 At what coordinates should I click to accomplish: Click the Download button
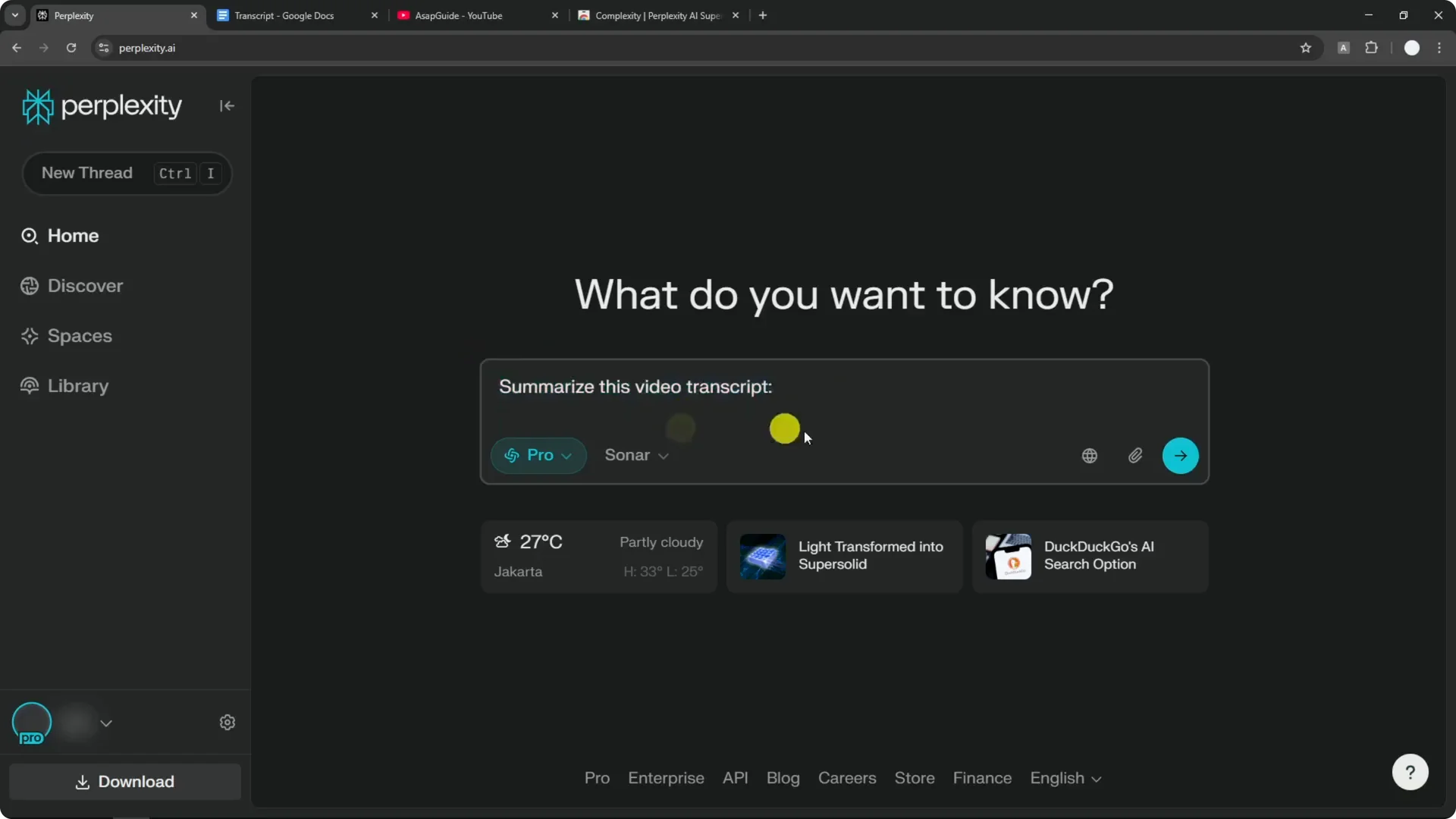(125, 782)
